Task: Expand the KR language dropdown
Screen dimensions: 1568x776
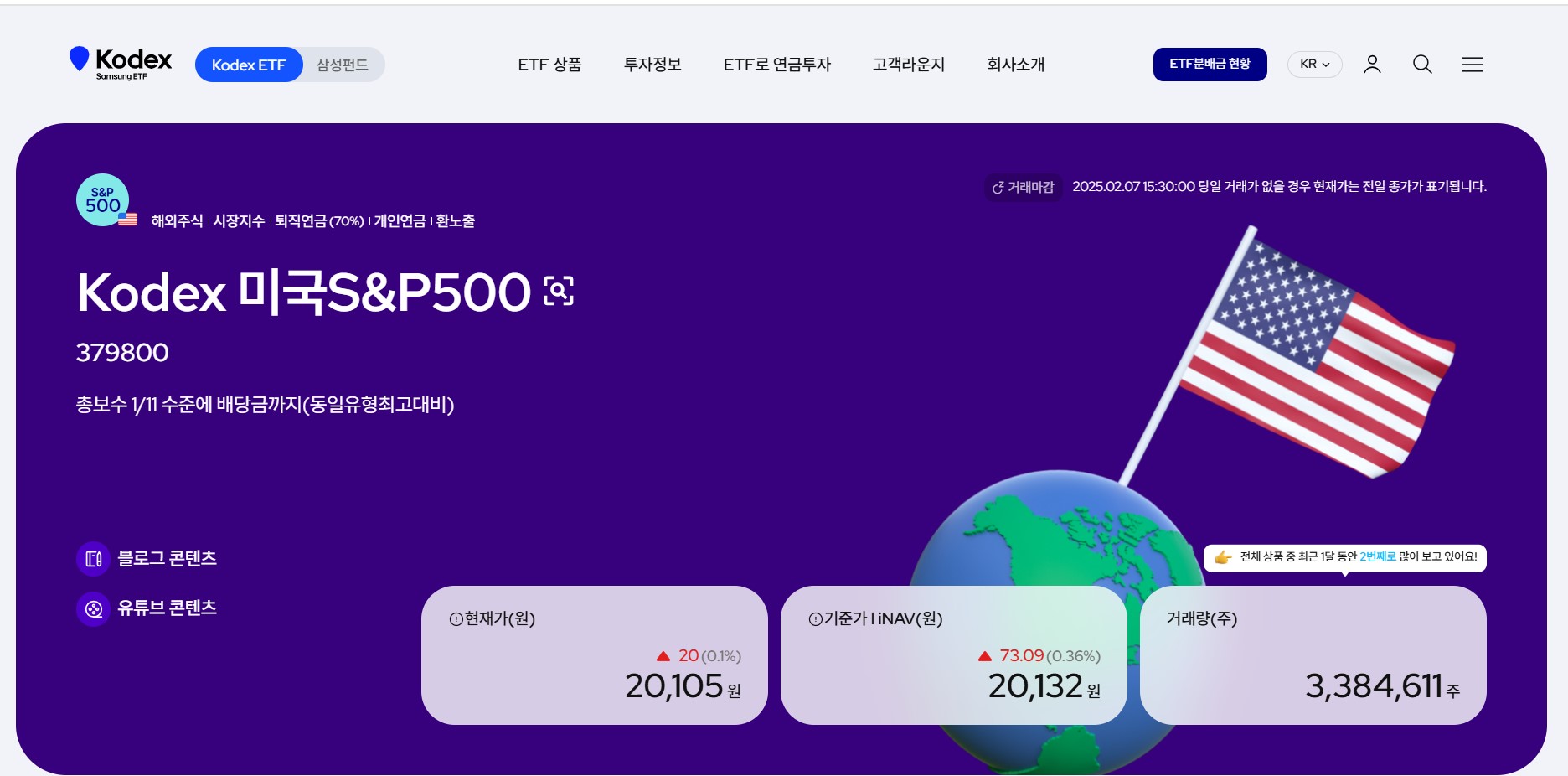Action: click(x=1315, y=65)
